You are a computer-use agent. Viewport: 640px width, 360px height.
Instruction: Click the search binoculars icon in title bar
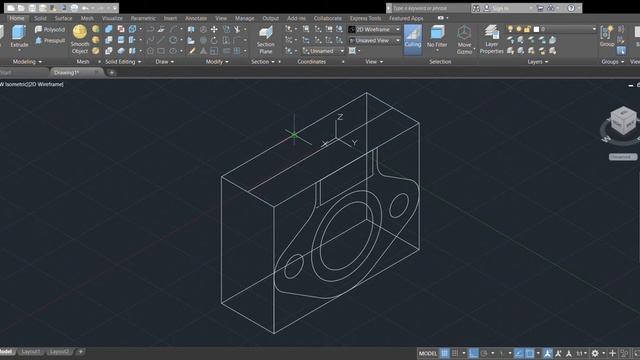click(476, 8)
